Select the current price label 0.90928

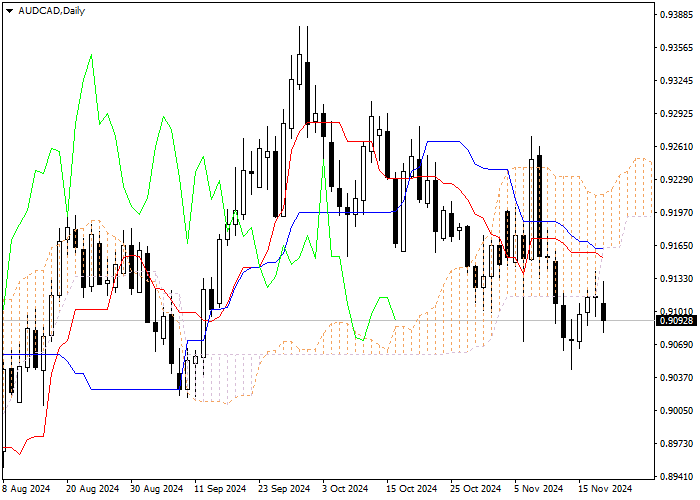click(x=676, y=321)
